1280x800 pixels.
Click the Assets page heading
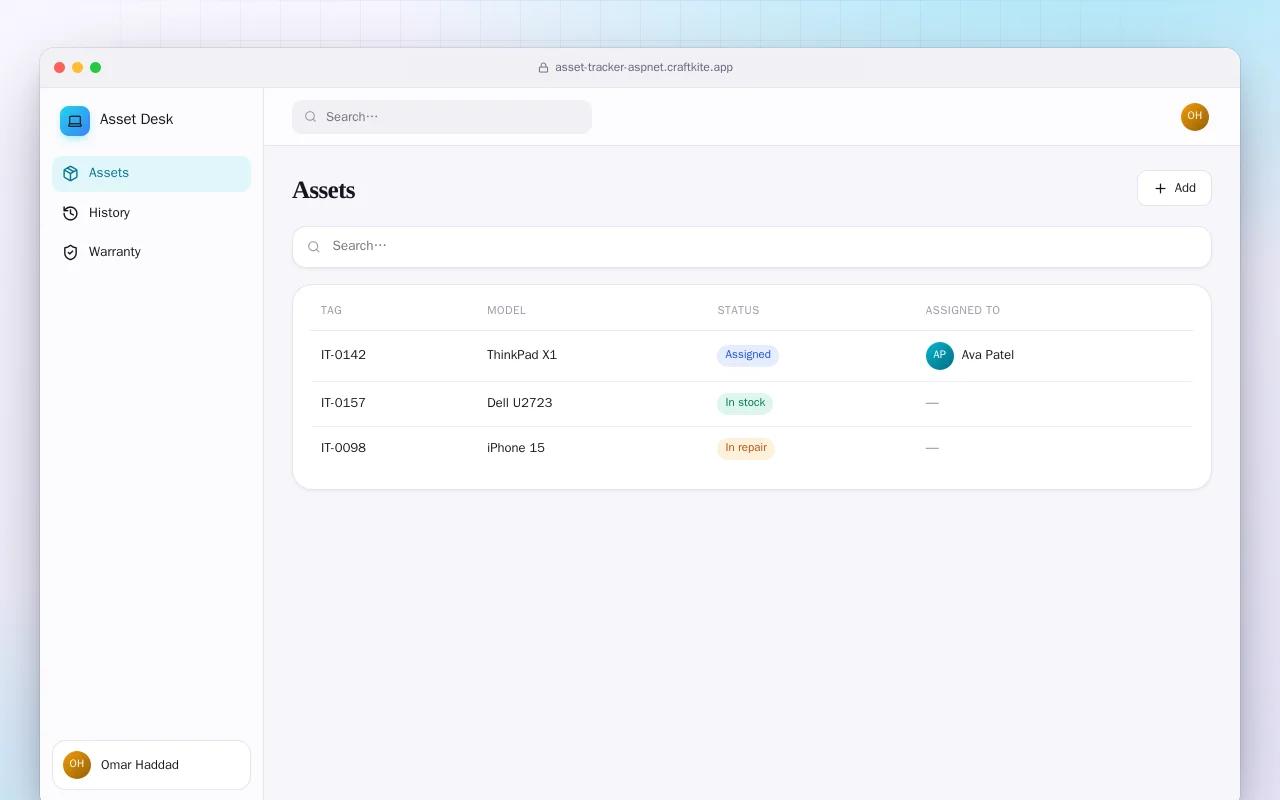coord(324,191)
